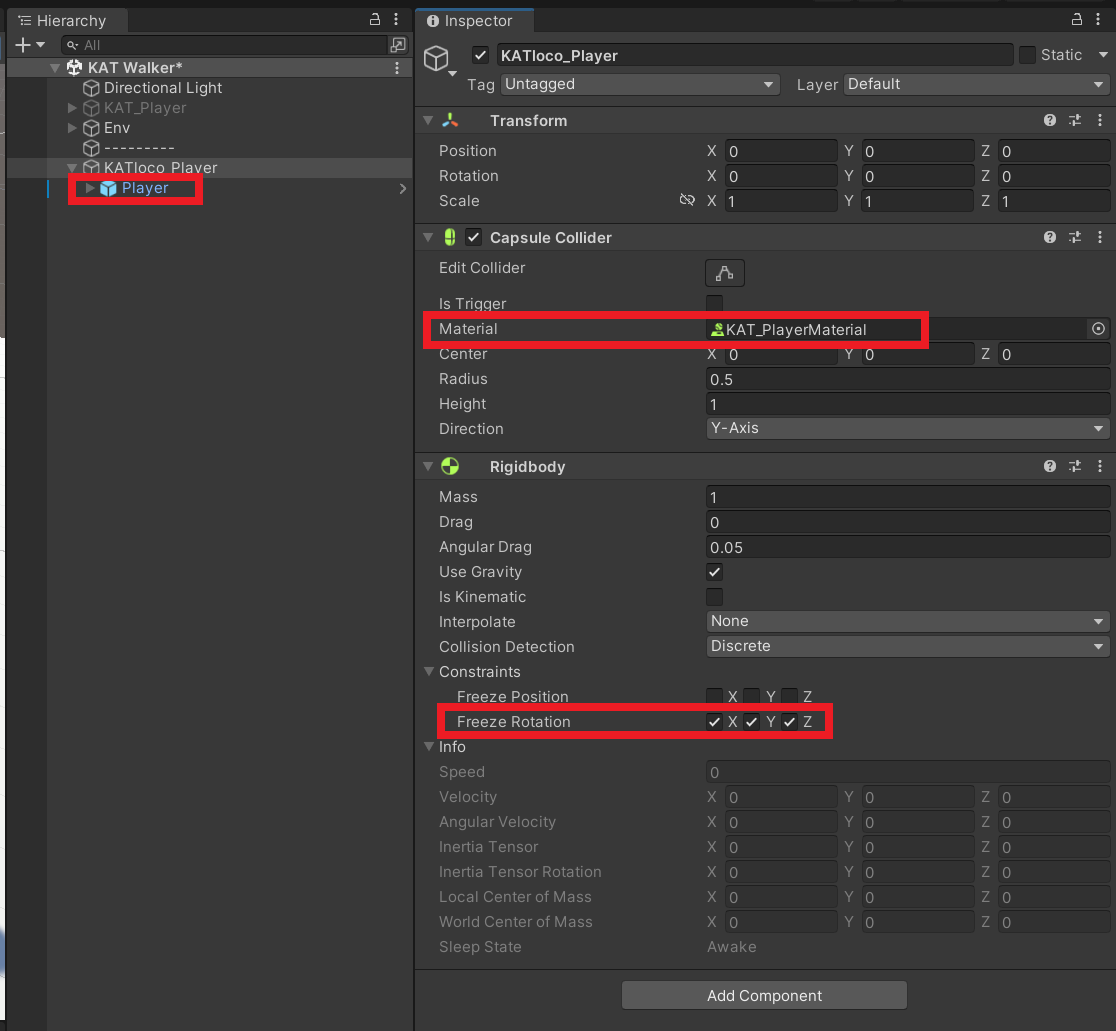Viewport: 1116px width, 1031px height.
Task: Click the Rigidbody component icon
Action: pos(450,466)
